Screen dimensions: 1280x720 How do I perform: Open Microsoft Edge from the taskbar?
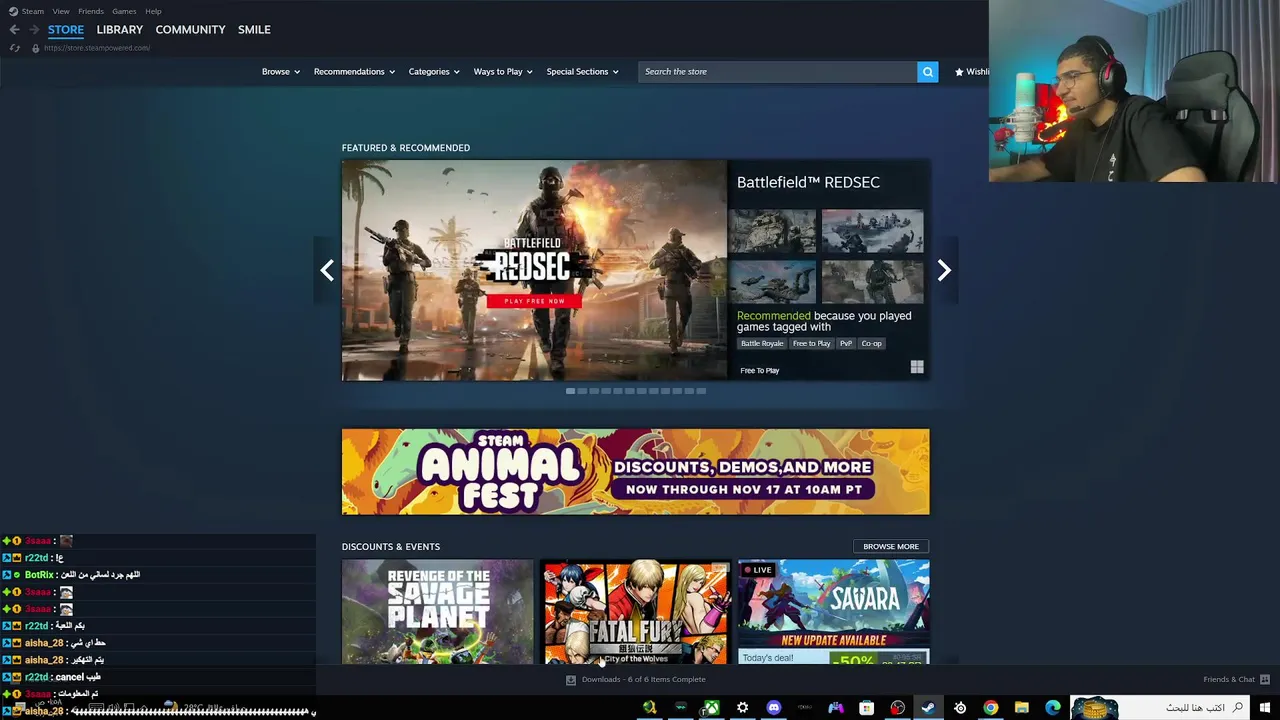[1053, 708]
